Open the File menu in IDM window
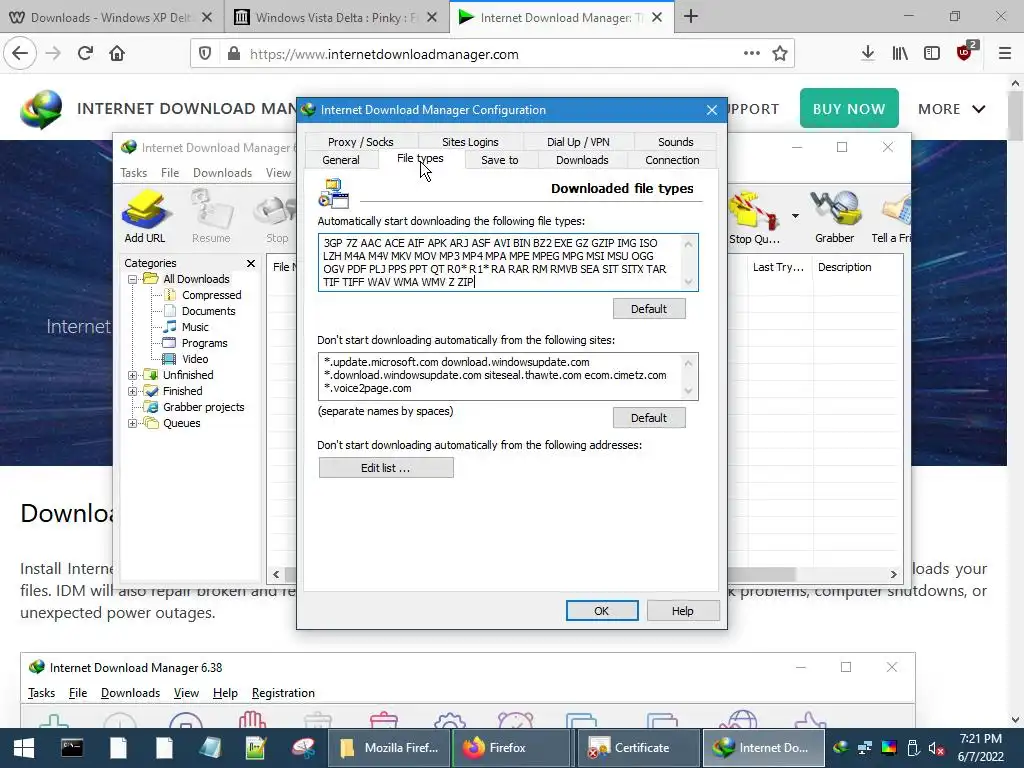The width and height of the screenshot is (1024, 768). click(170, 173)
